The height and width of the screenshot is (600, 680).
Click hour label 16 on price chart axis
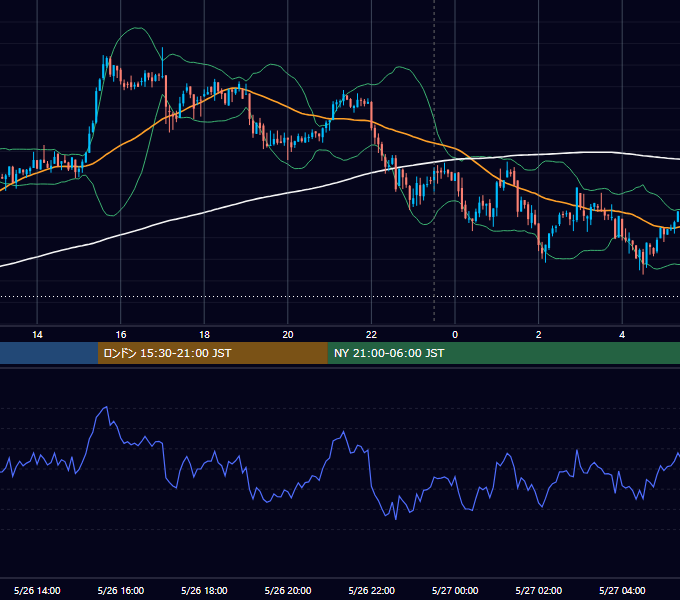121,335
